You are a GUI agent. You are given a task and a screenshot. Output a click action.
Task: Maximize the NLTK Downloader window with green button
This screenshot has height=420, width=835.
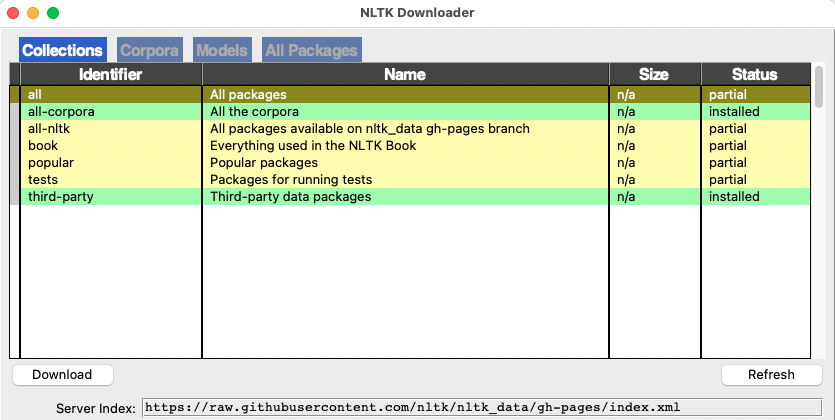[x=53, y=13]
